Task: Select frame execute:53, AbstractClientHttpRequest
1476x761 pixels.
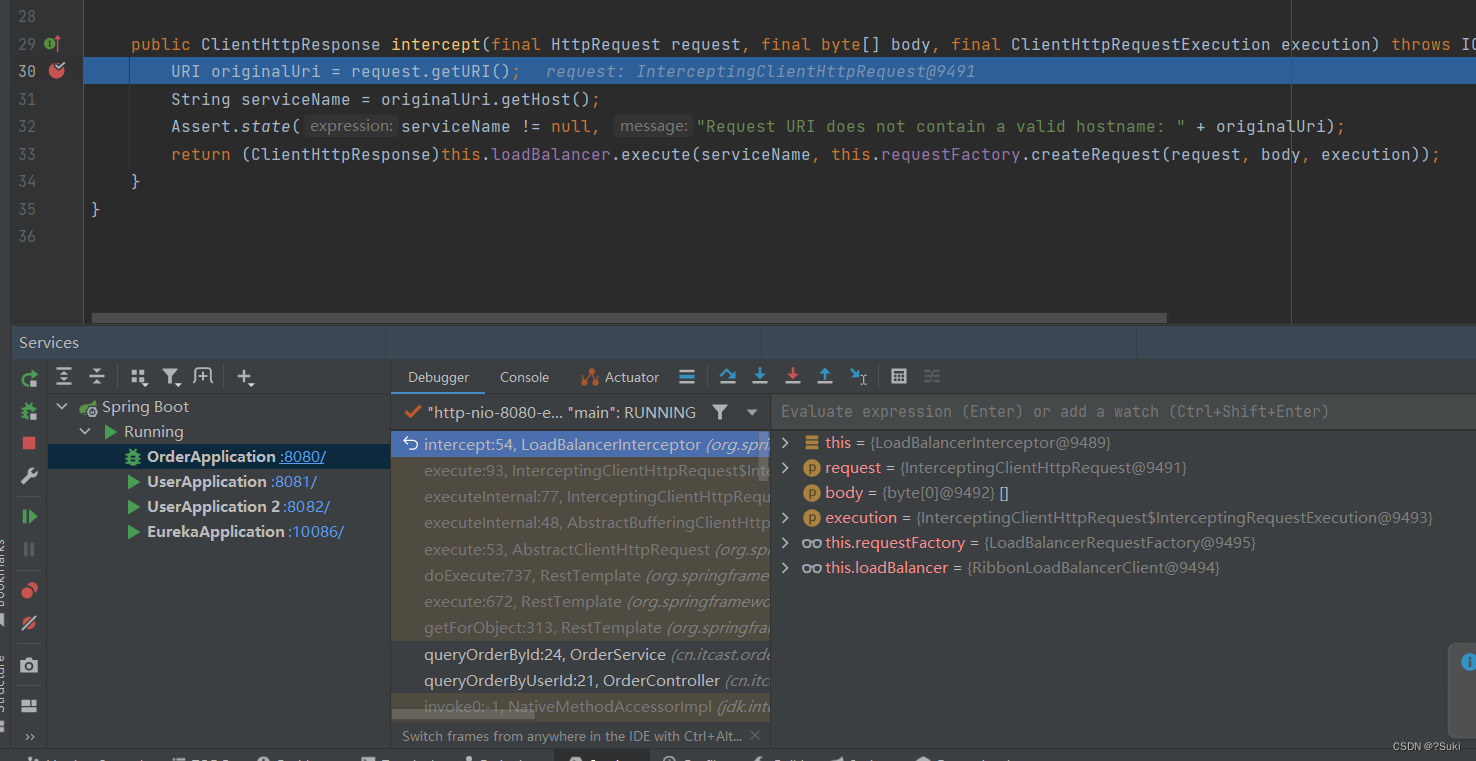Action: point(581,549)
